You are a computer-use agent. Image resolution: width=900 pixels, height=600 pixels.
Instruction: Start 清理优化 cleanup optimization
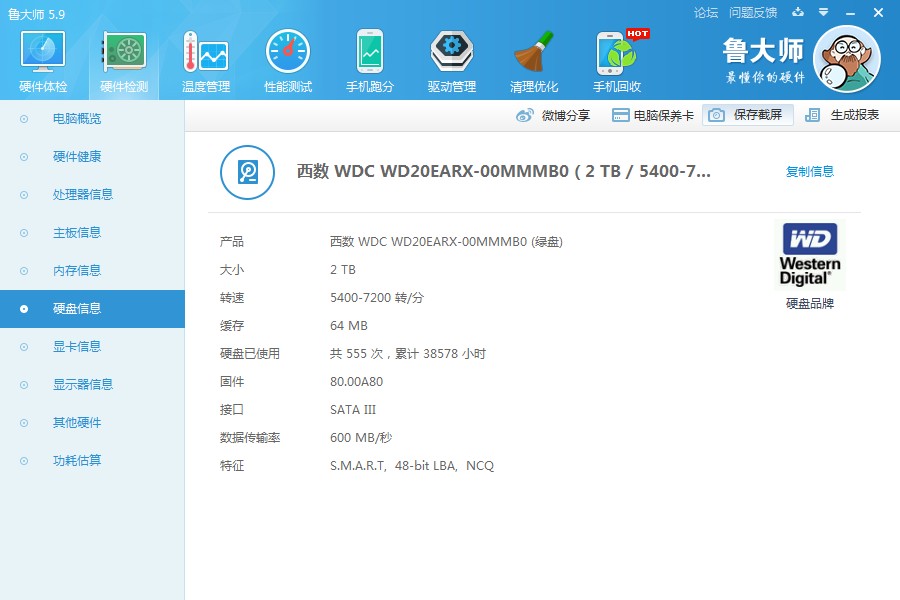(533, 55)
